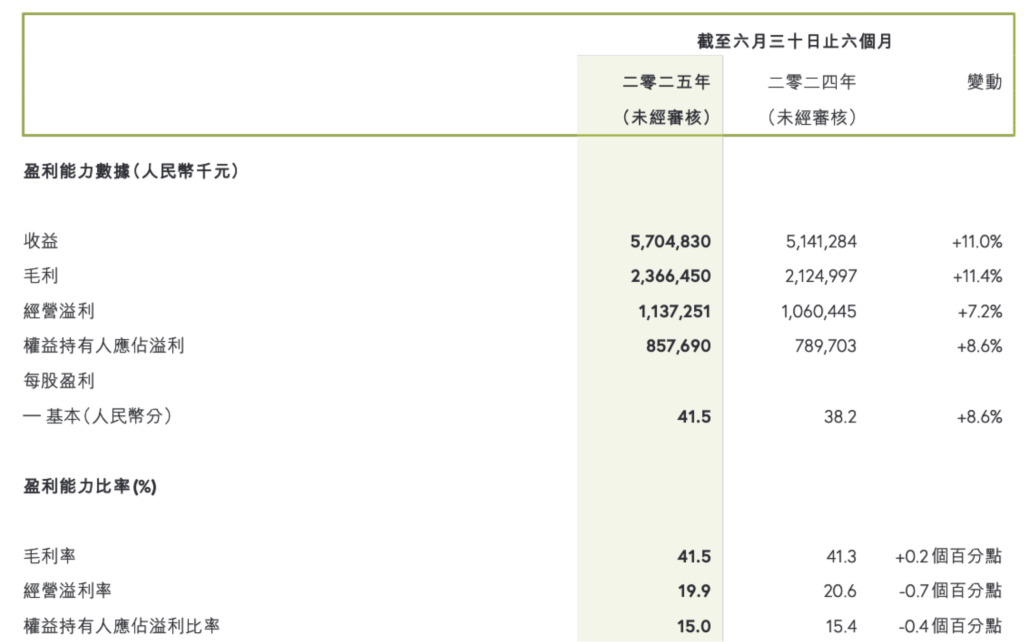
Task: Select the 收益 row label
Action: [x=41, y=241]
